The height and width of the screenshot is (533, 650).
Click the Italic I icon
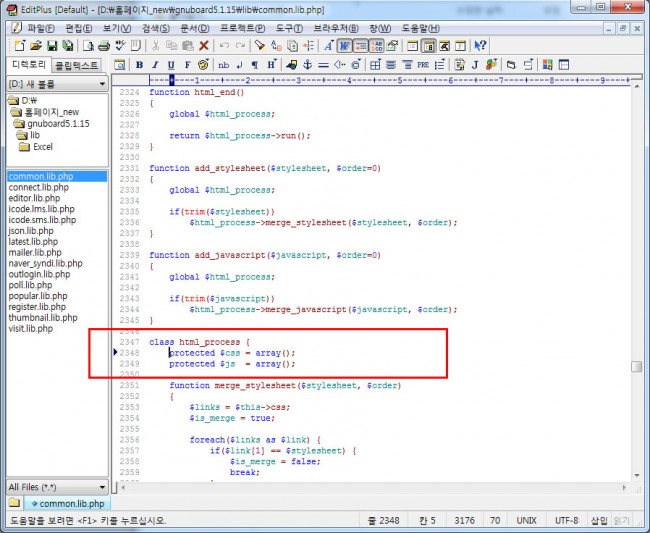pyautogui.click(x=155, y=65)
